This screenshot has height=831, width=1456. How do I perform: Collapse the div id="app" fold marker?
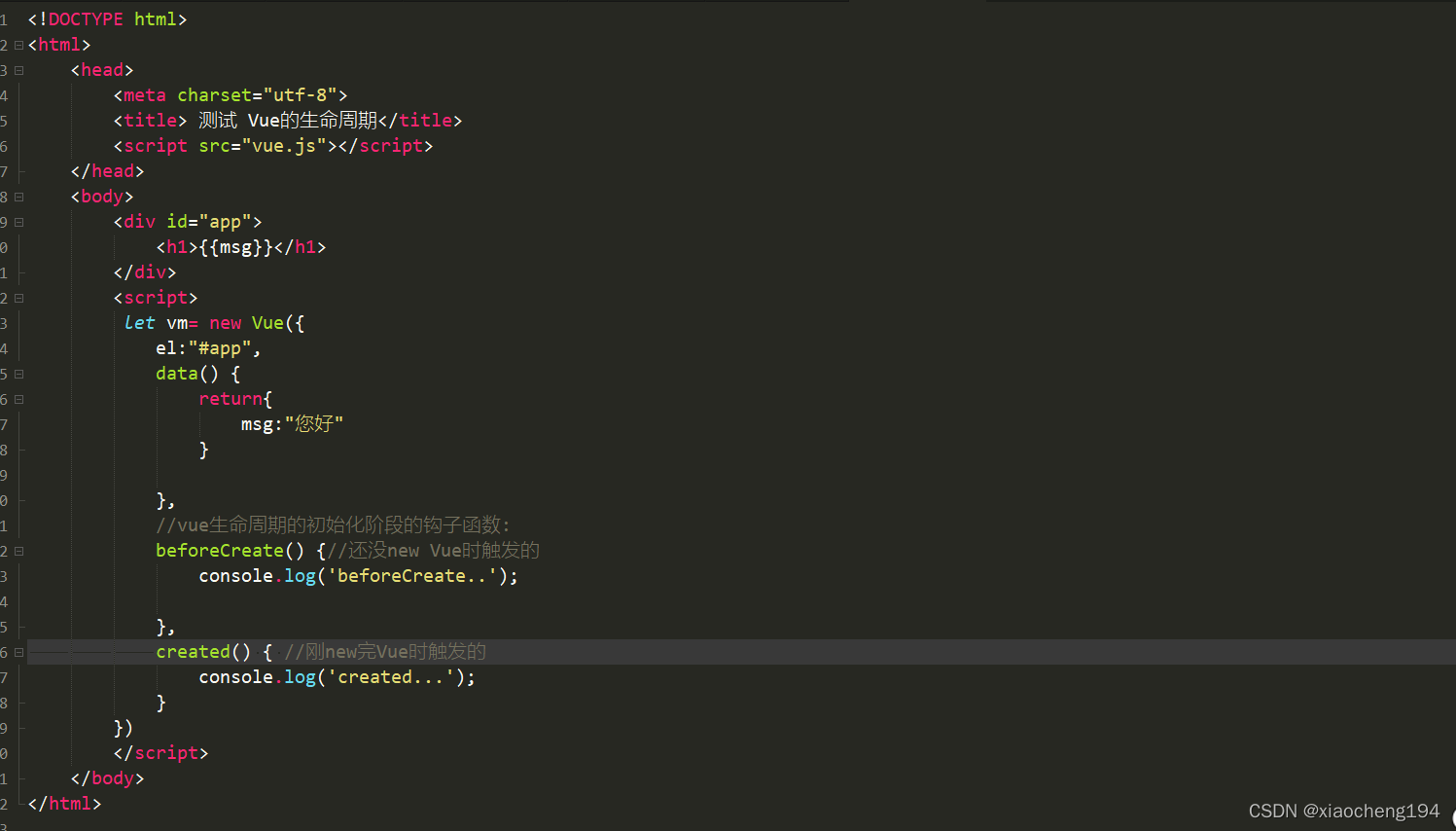point(18,222)
